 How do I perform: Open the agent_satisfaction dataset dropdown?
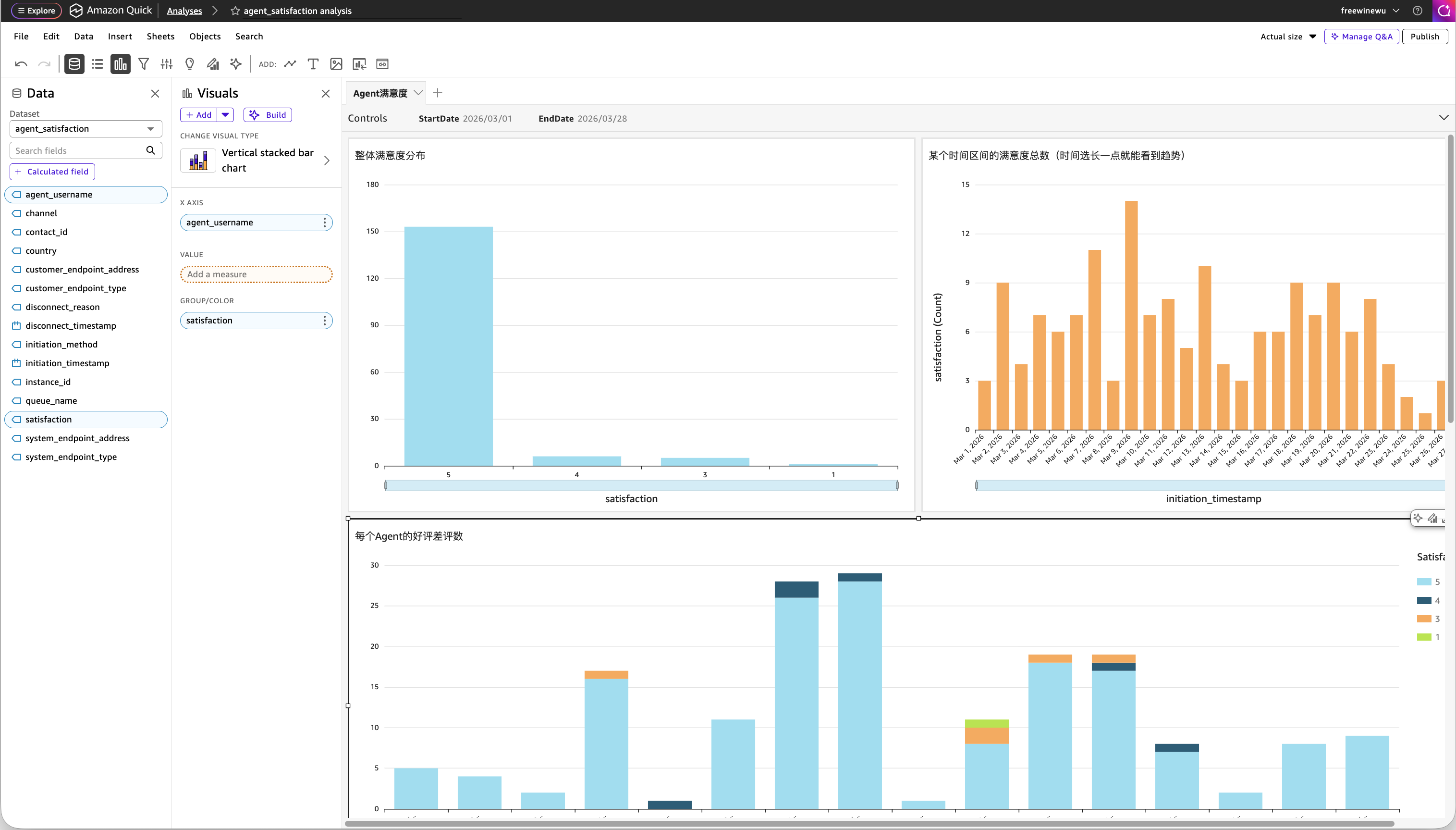tap(86, 129)
